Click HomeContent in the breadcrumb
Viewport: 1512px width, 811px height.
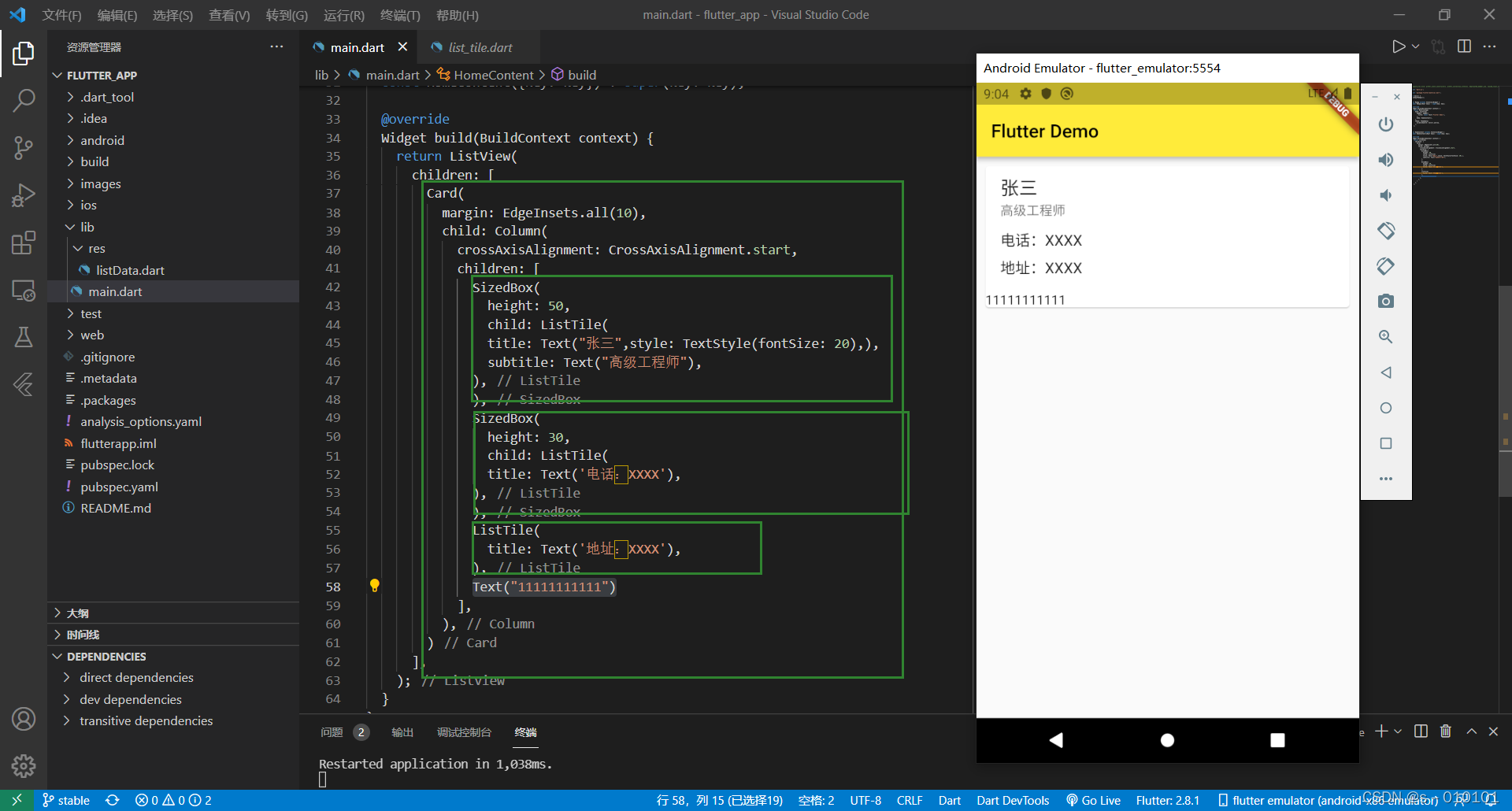click(494, 75)
